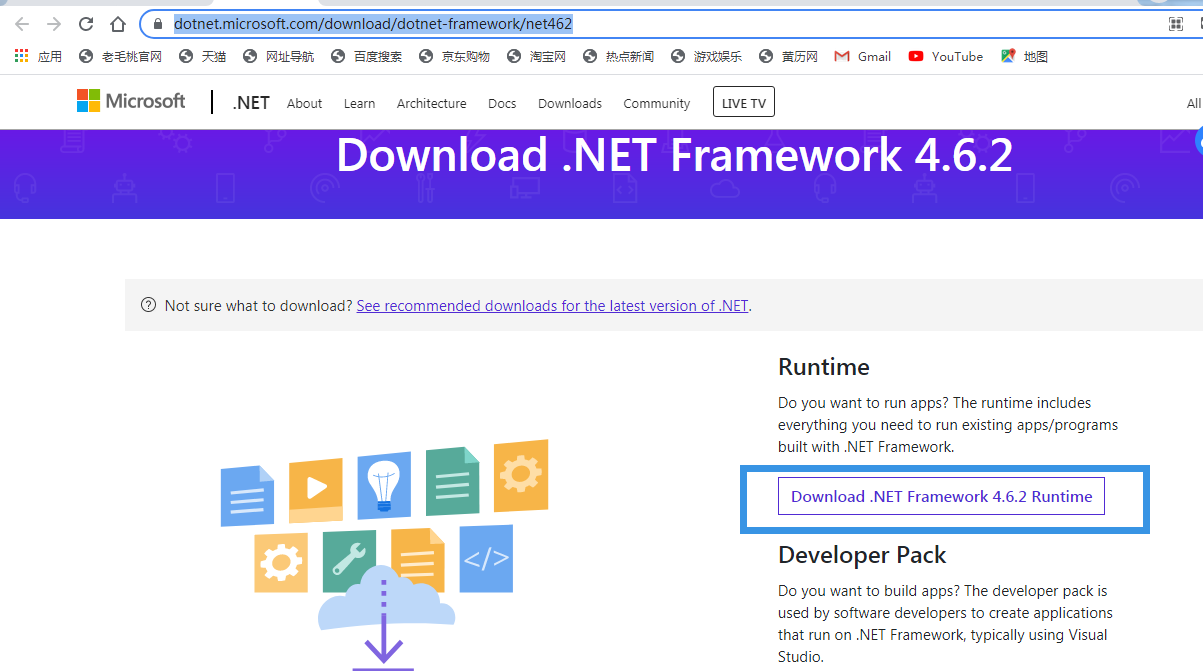Screen dimensions: 1203x671
Task: Click the 'Runtime' section heading
Action: (x=824, y=367)
